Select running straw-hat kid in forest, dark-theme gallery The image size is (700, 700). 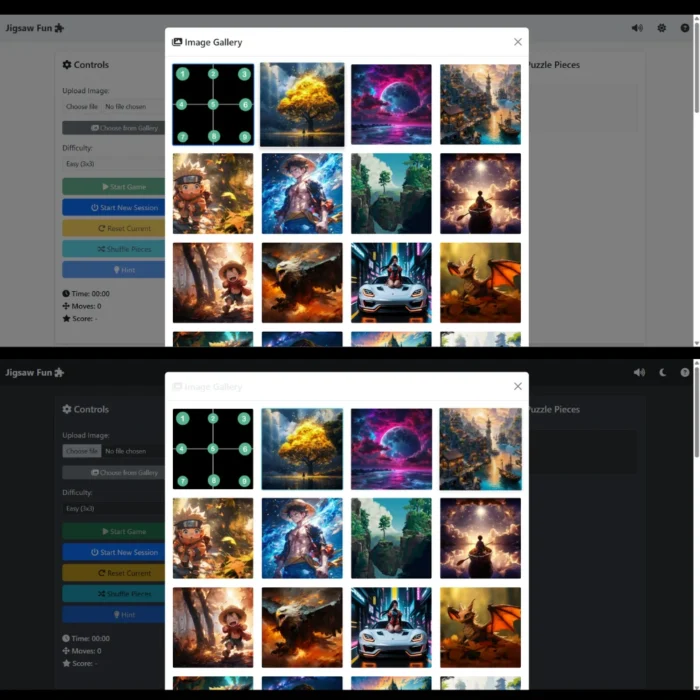(x=213, y=627)
